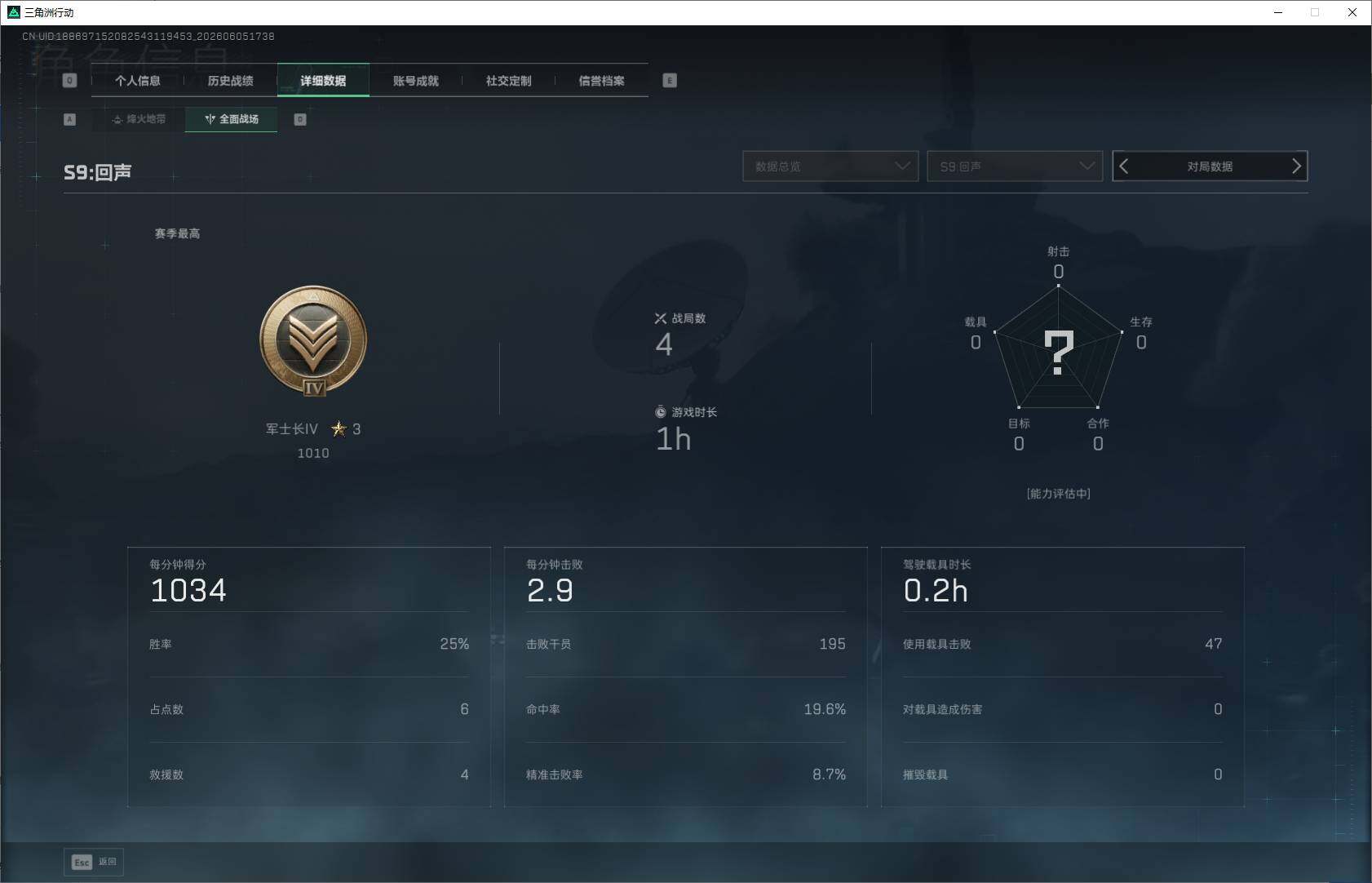
Task: Click right arrow beside 对局数据
Action: (1296, 166)
